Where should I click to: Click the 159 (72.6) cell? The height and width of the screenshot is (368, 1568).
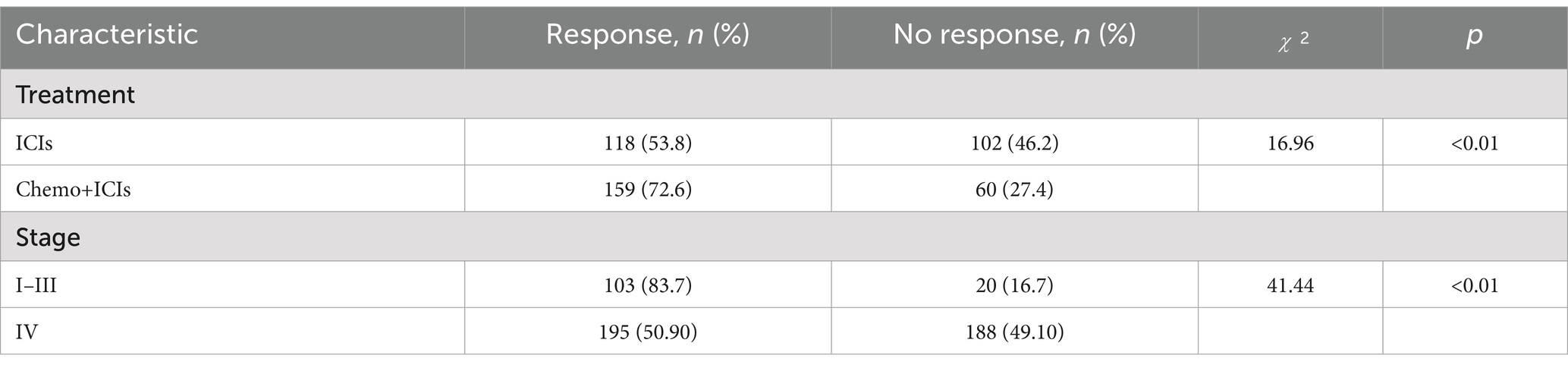point(648,189)
